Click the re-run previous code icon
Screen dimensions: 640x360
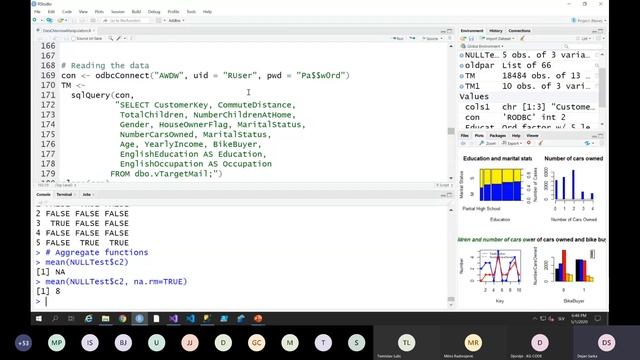[412, 38]
